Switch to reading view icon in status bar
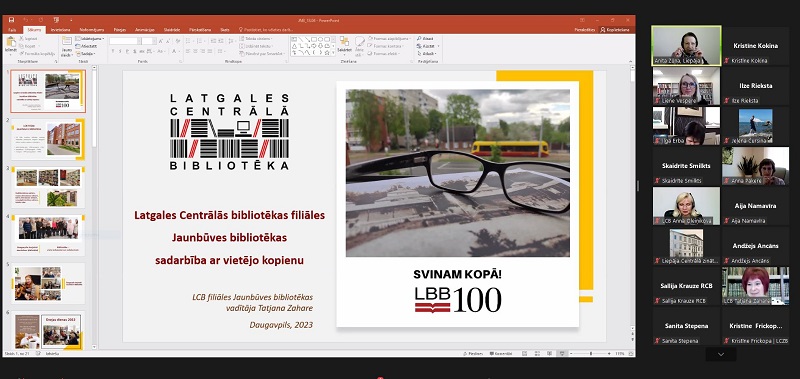The height and width of the screenshot is (379, 800). pyautogui.click(x=550, y=353)
